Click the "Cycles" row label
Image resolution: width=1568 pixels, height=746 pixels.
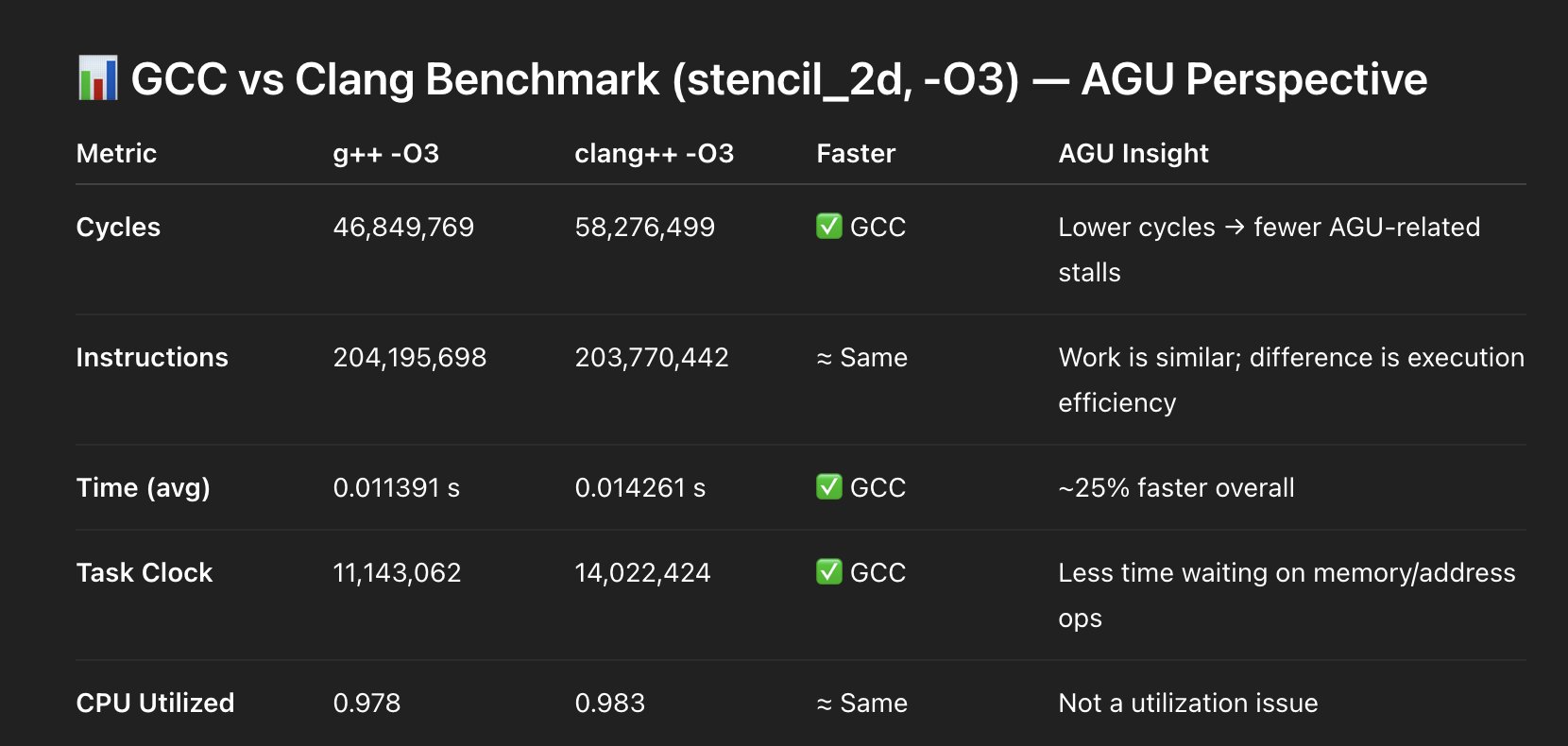pyautogui.click(x=118, y=227)
